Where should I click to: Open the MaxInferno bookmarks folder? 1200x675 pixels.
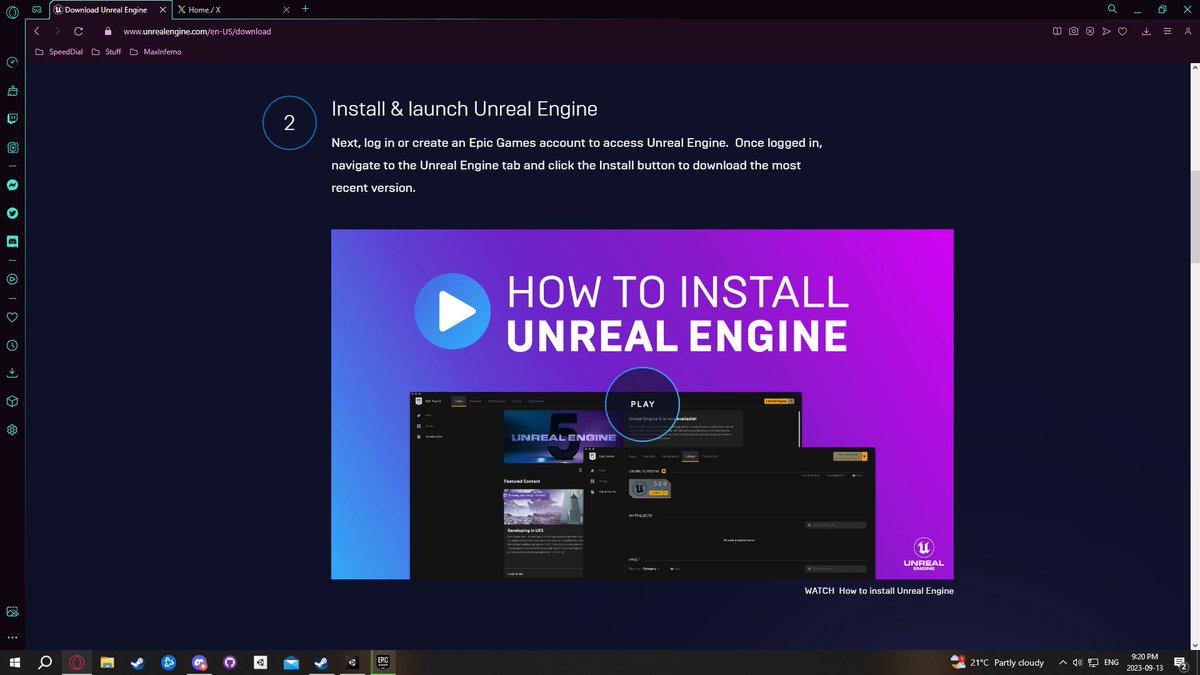coord(154,51)
